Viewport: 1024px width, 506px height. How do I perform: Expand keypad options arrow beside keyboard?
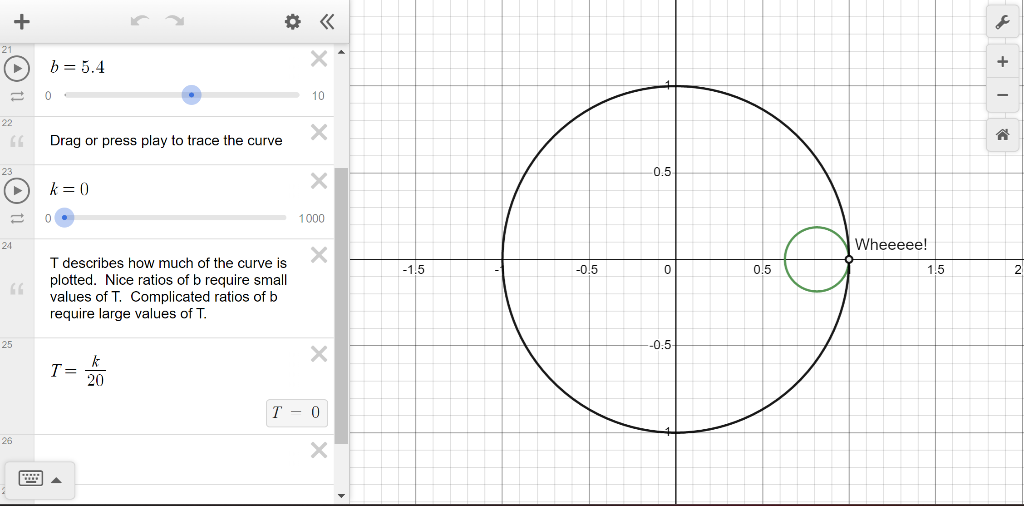(56, 480)
